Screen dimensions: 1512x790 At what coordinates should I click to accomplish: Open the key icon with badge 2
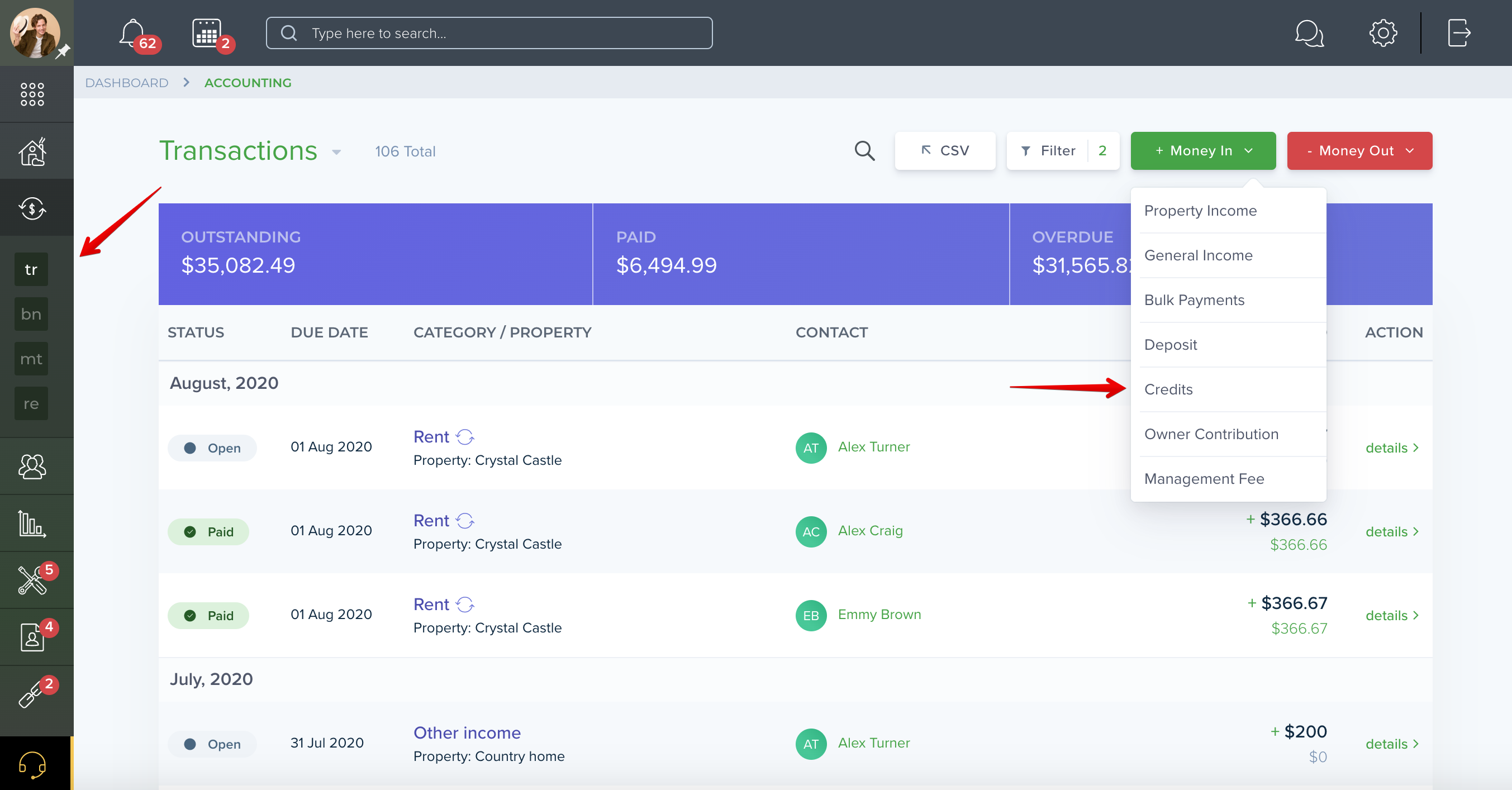(32, 694)
